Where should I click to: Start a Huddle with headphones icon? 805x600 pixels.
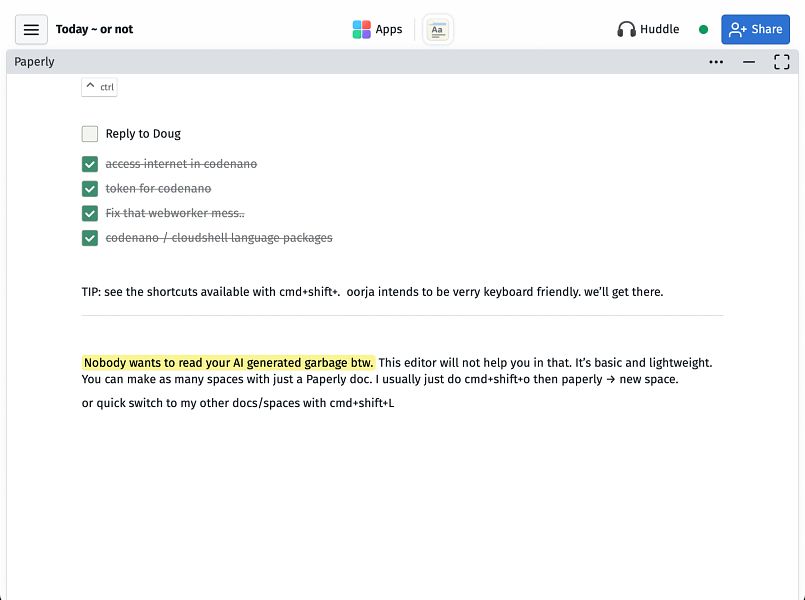click(x=648, y=29)
